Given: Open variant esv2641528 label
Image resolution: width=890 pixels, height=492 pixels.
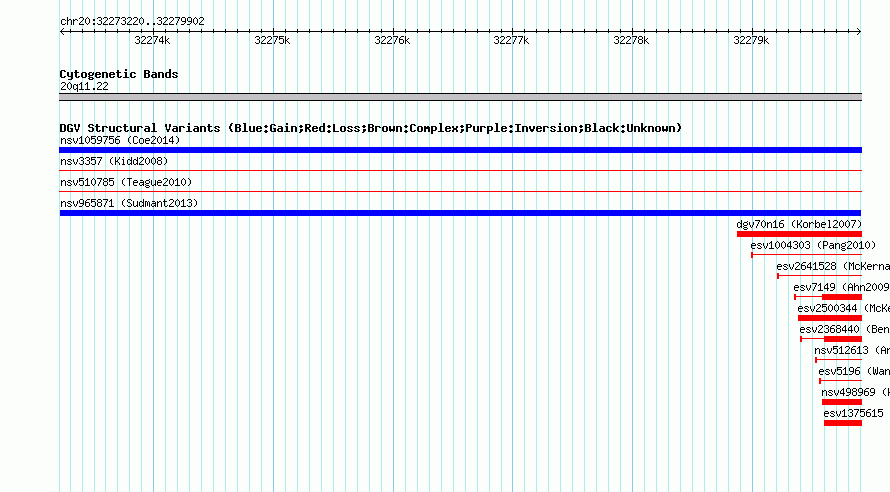Looking at the screenshot, I should pos(833,266).
